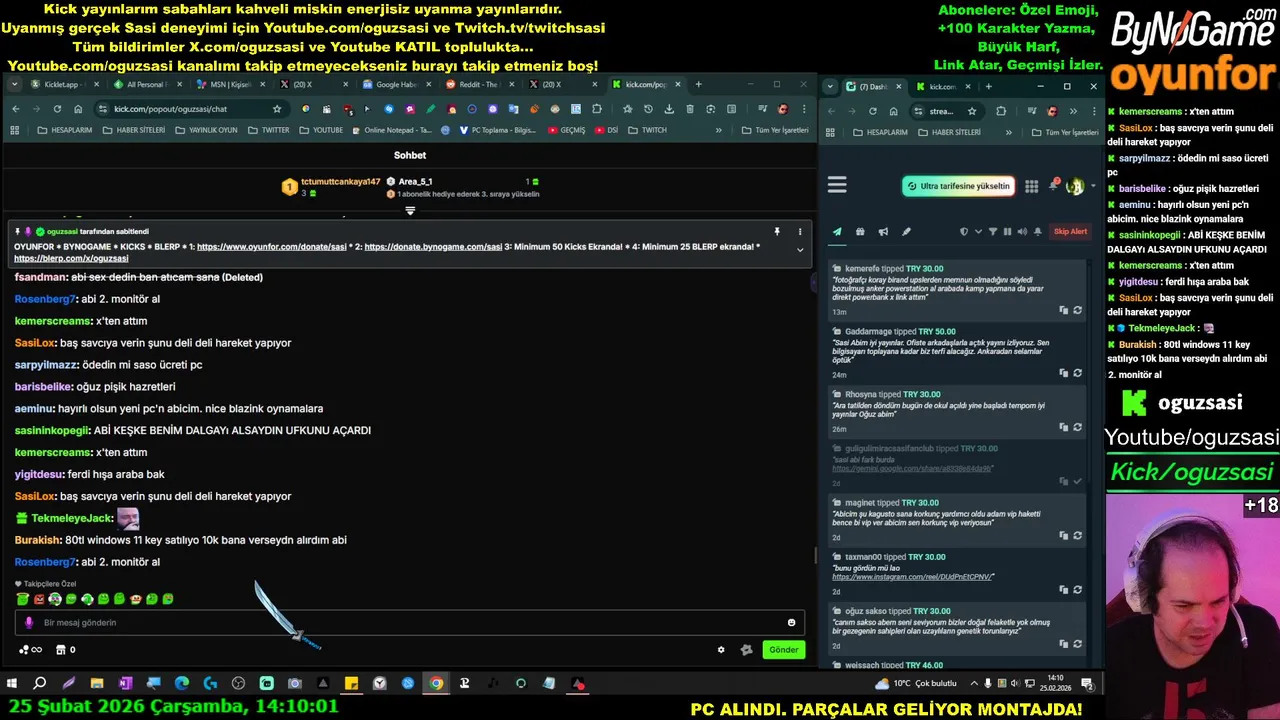The height and width of the screenshot is (720, 1280).
Task: Switch to the MSN tab
Action: click(230, 85)
